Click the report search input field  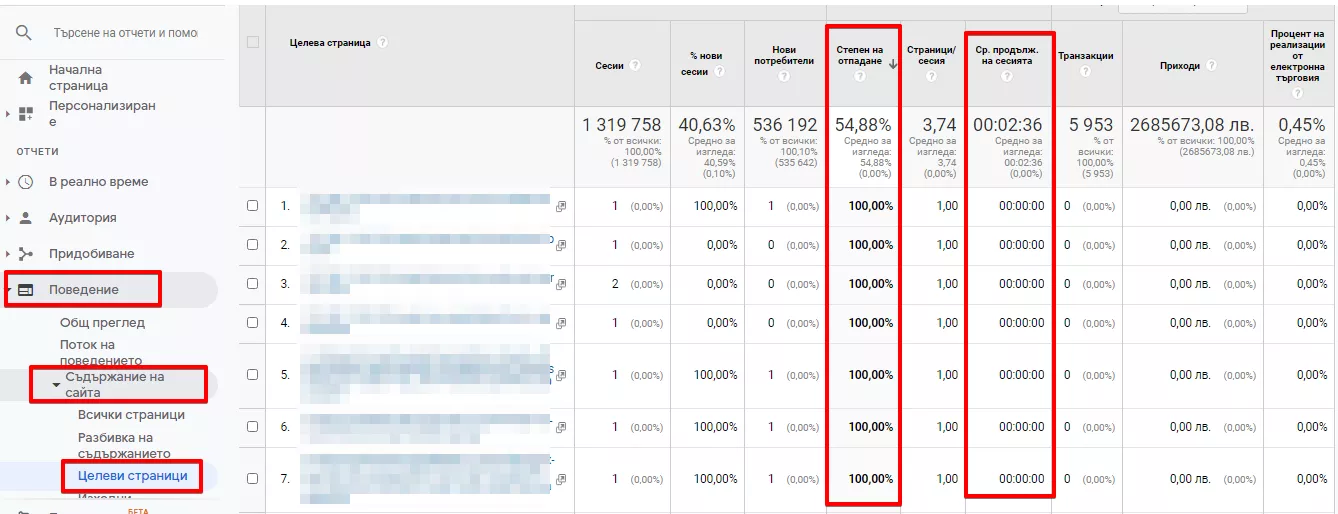click(126, 33)
